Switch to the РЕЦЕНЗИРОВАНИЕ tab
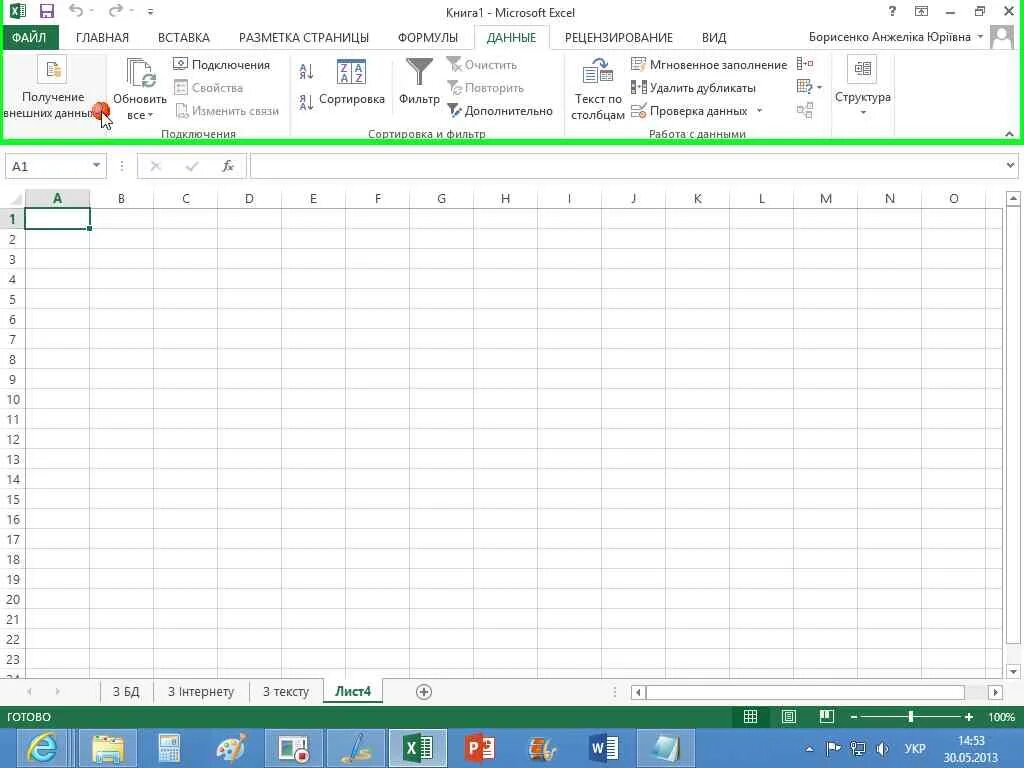The image size is (1024, 768). (618, 37)
